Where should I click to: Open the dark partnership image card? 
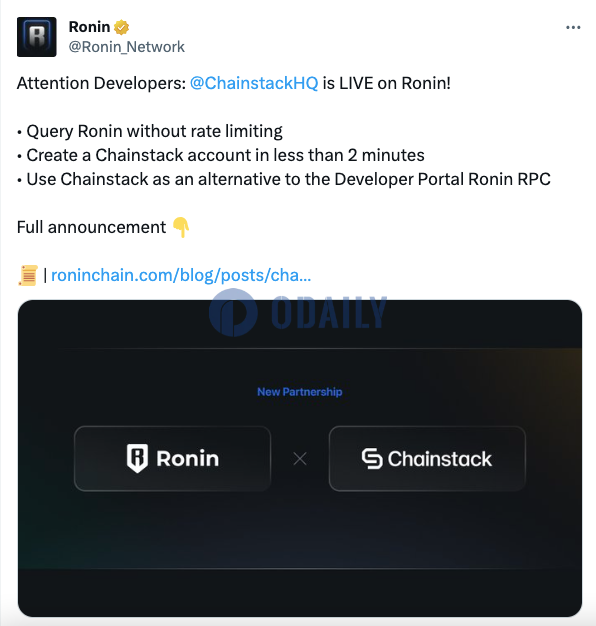click(300, 458)
